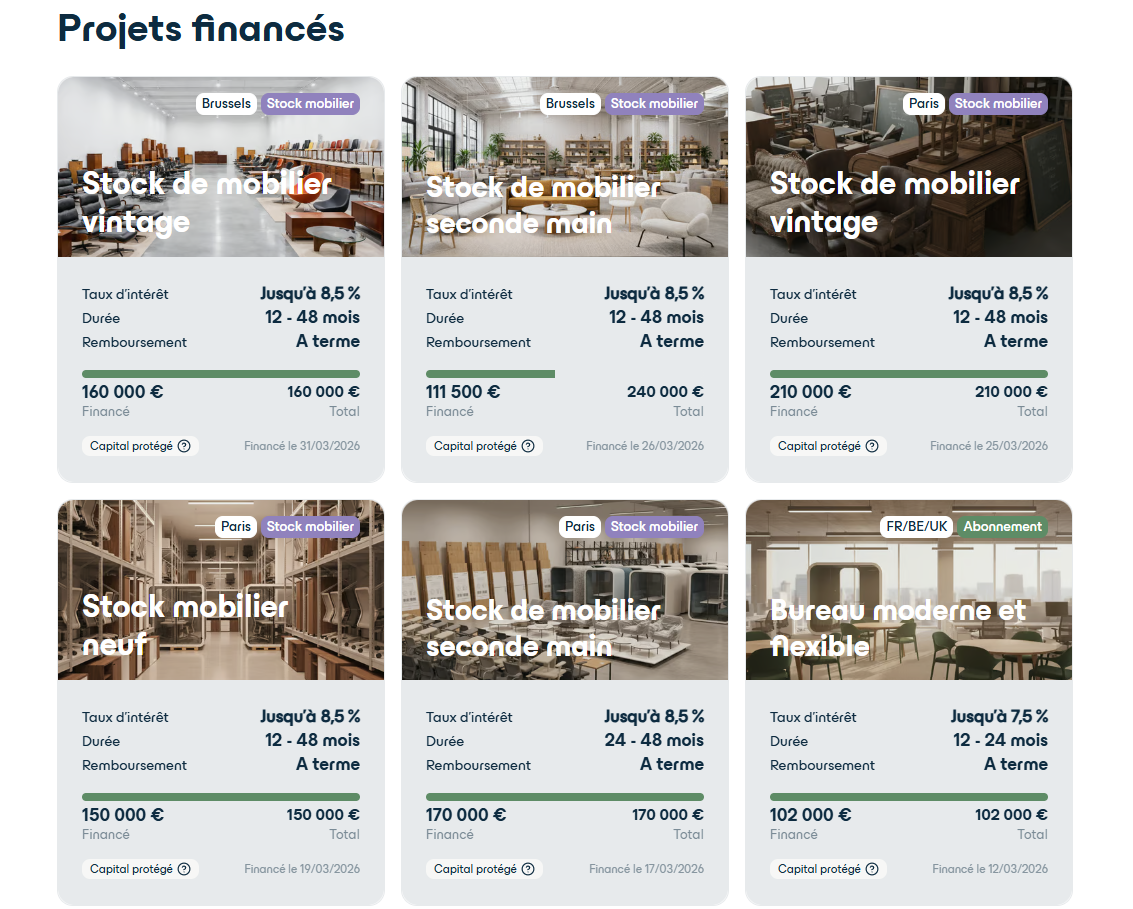This screenshot has height=909, width=1133.
Task: Click the partially filled progress bar of the 111 500 € project
Action: (x=490, y=373)
